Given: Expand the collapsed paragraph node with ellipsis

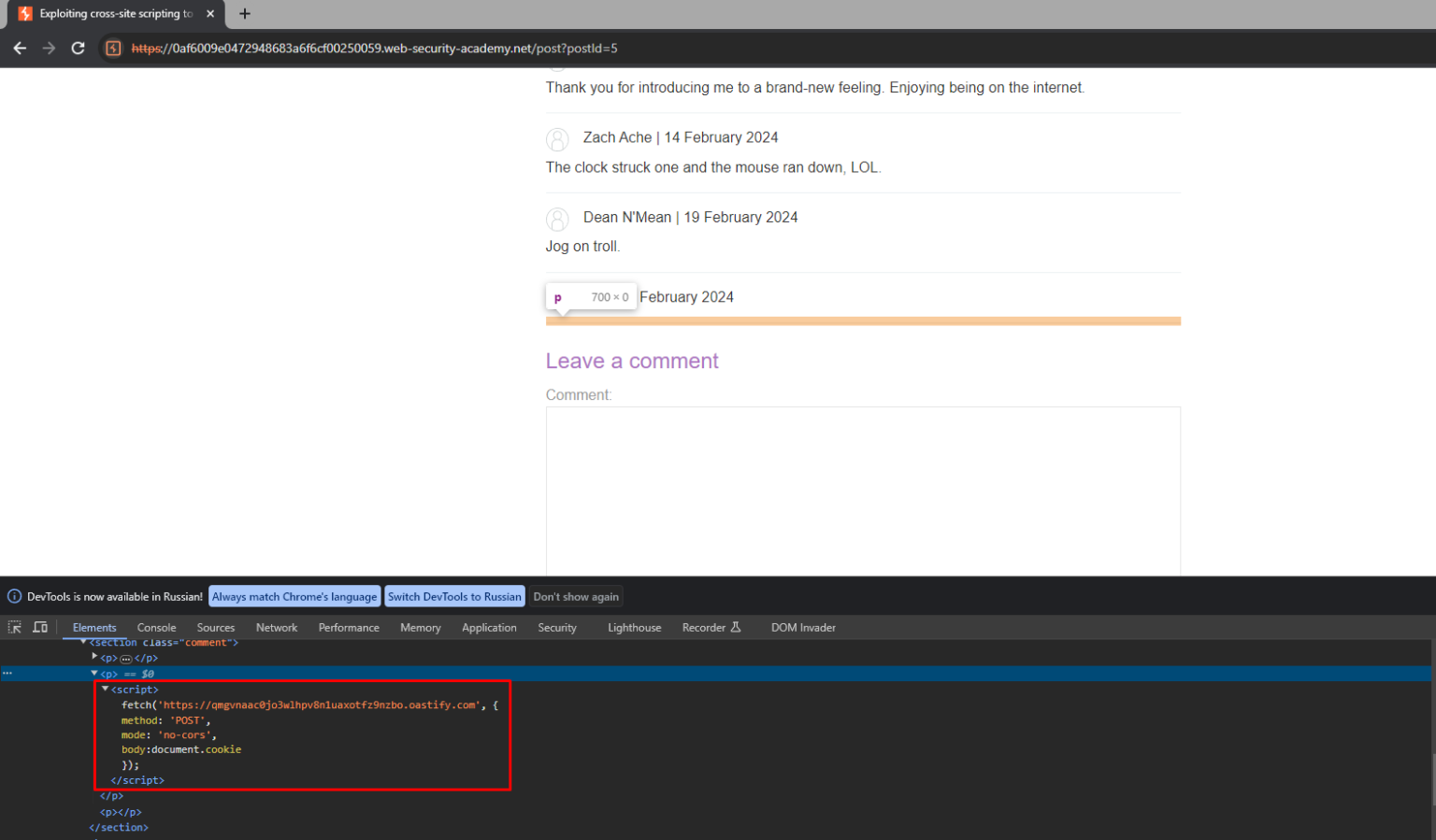Looking at the screenshot, I should tap(94, 657).
